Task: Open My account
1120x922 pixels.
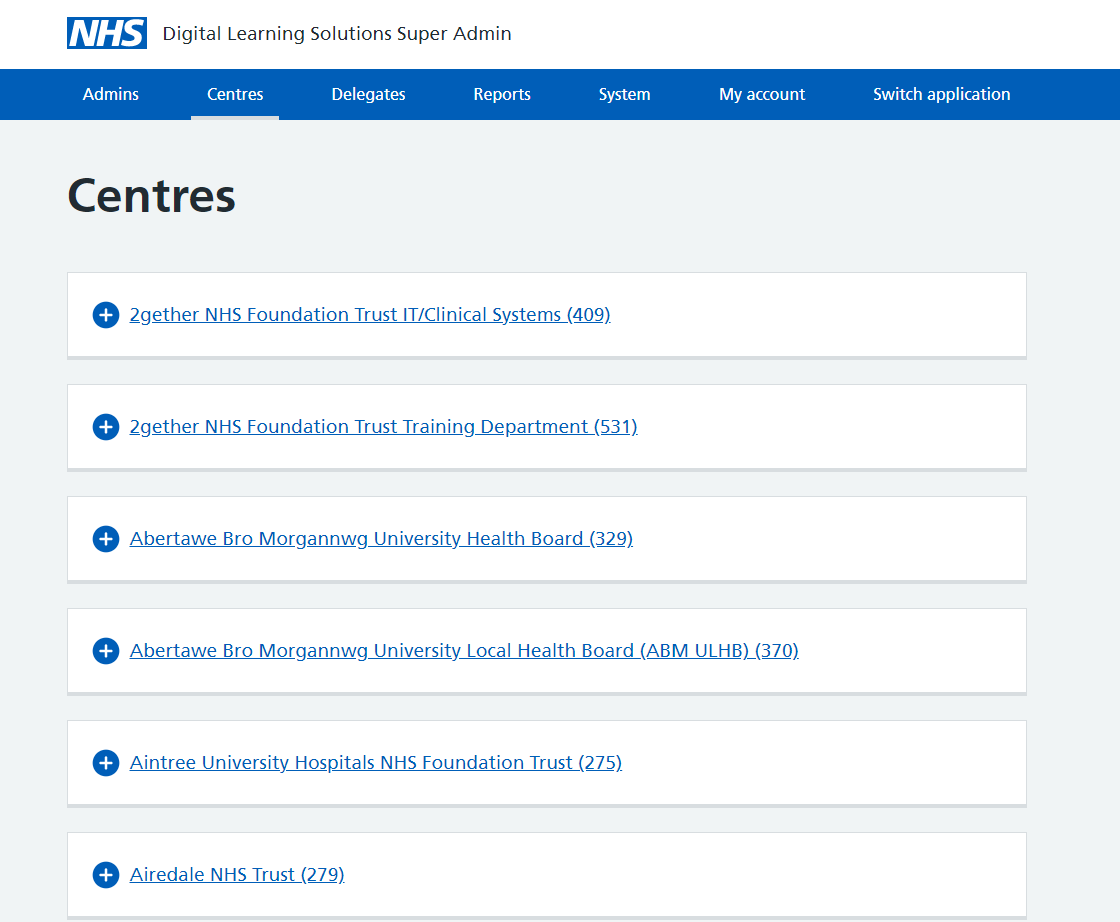Action: coord(762,94)
